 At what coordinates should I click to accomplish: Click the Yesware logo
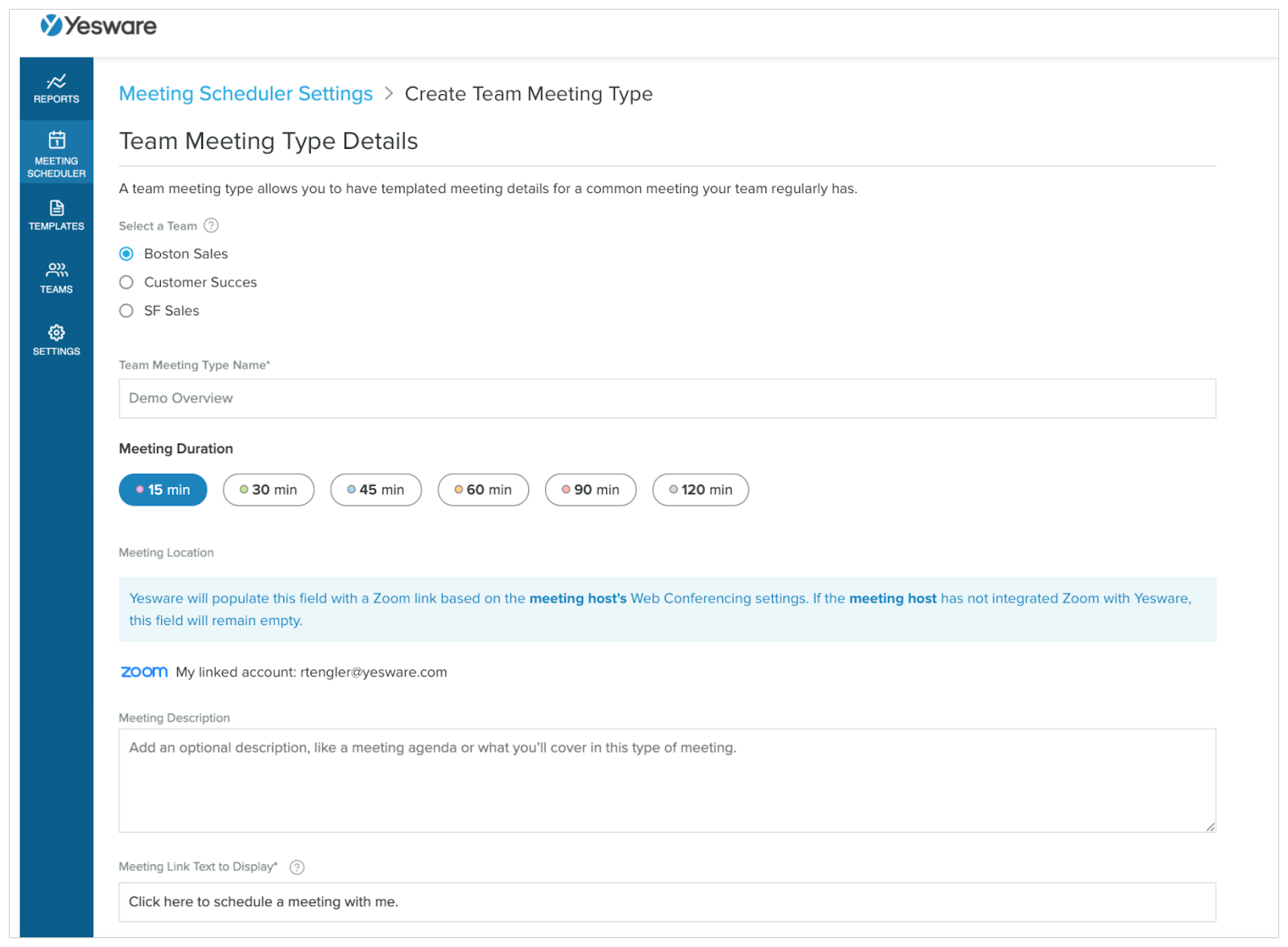[x=99, y=26]
